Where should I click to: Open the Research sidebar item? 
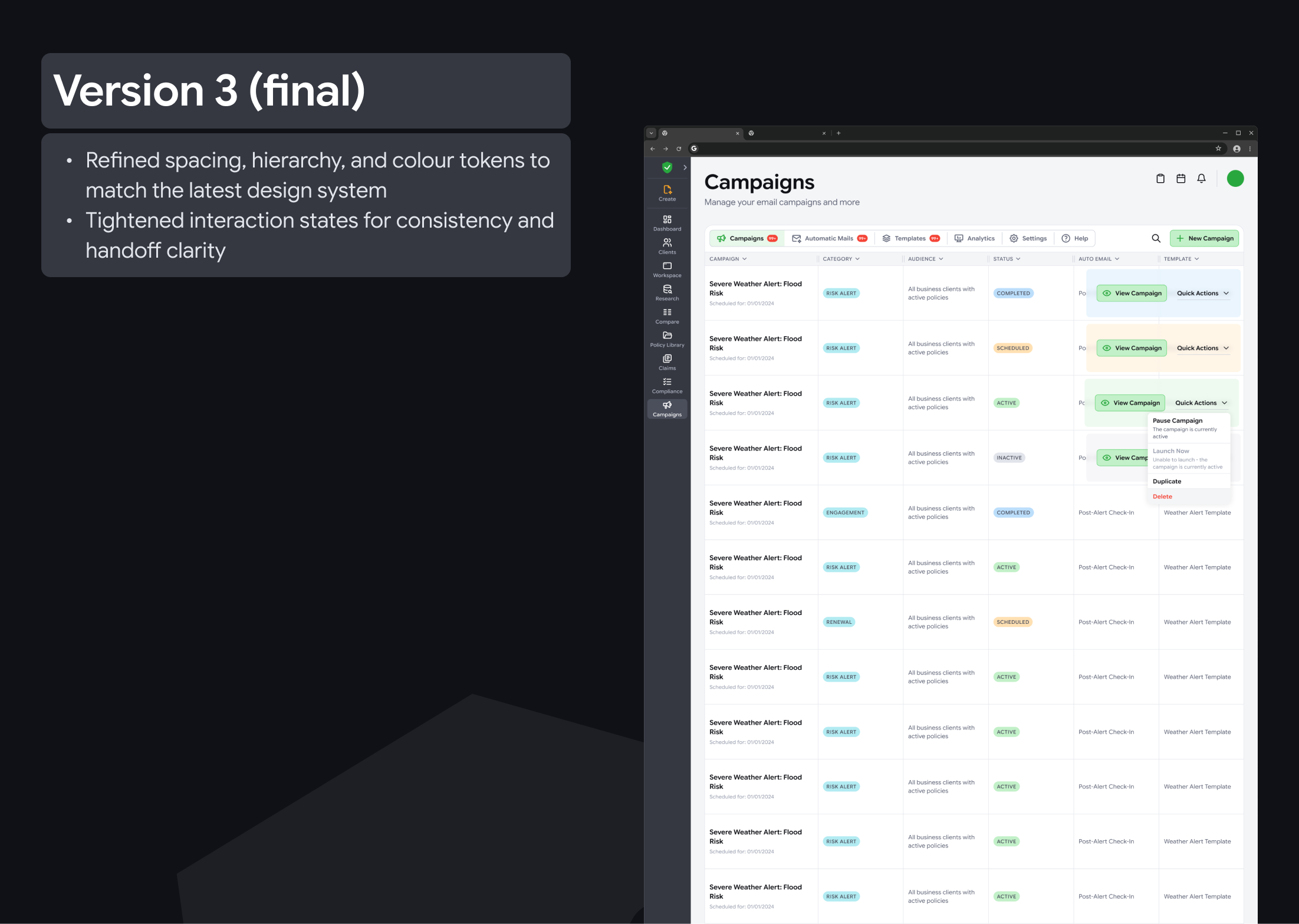(x=667, y=292)
